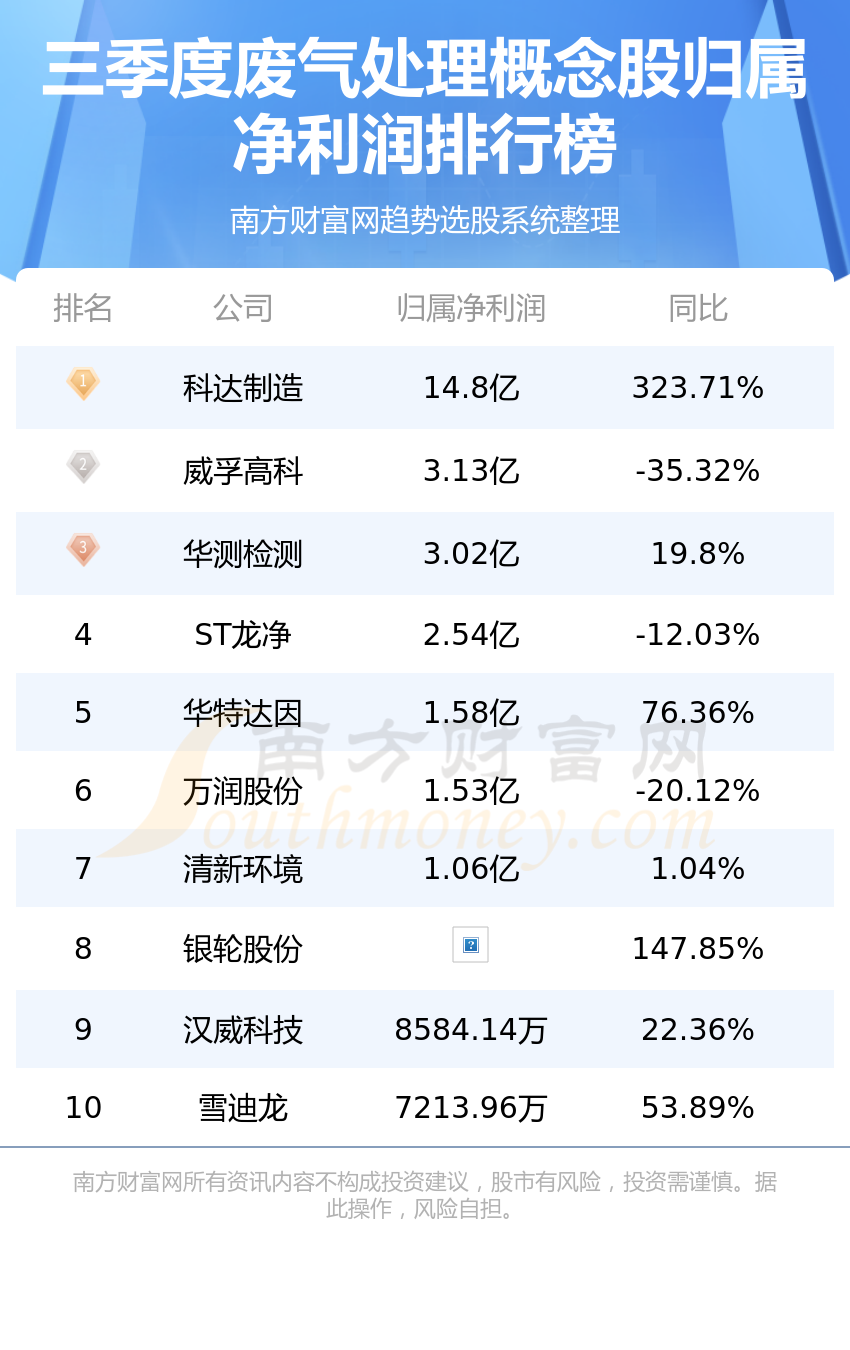Viewport: 850px width, 1350px height.
Task: Select the 归属净利润 column header
Action: pos(470,308)
